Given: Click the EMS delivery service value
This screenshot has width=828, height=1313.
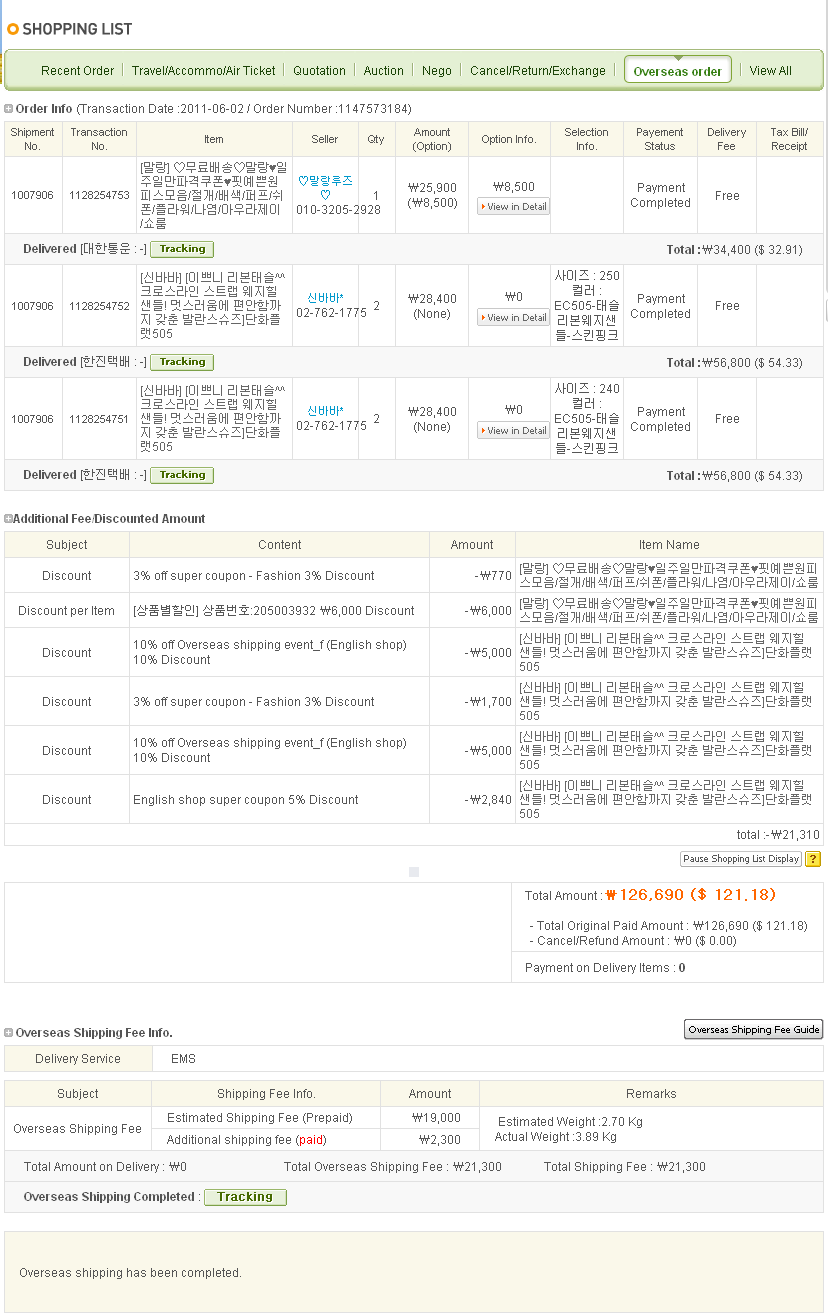Looking at the screenshot, I should pos(183,1059).
